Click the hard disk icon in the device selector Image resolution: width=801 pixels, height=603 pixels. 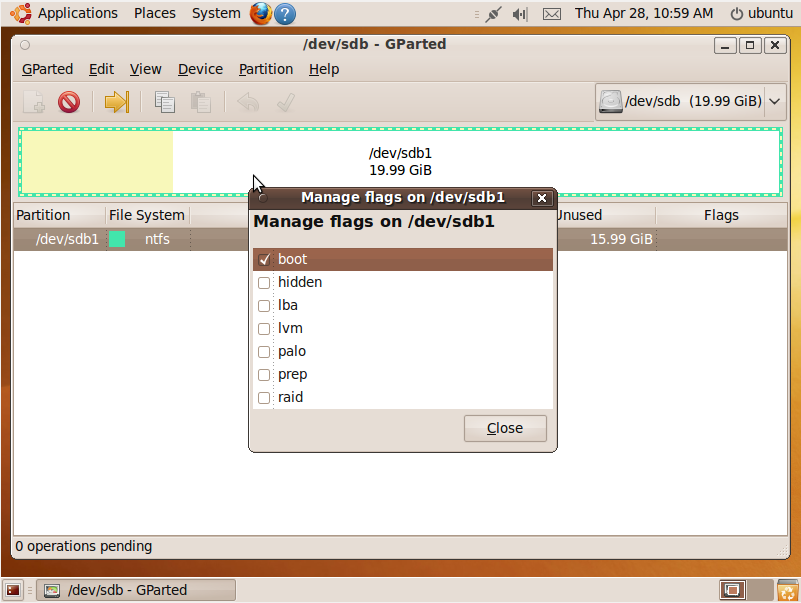pyautogui.click(x=610, y=101)
